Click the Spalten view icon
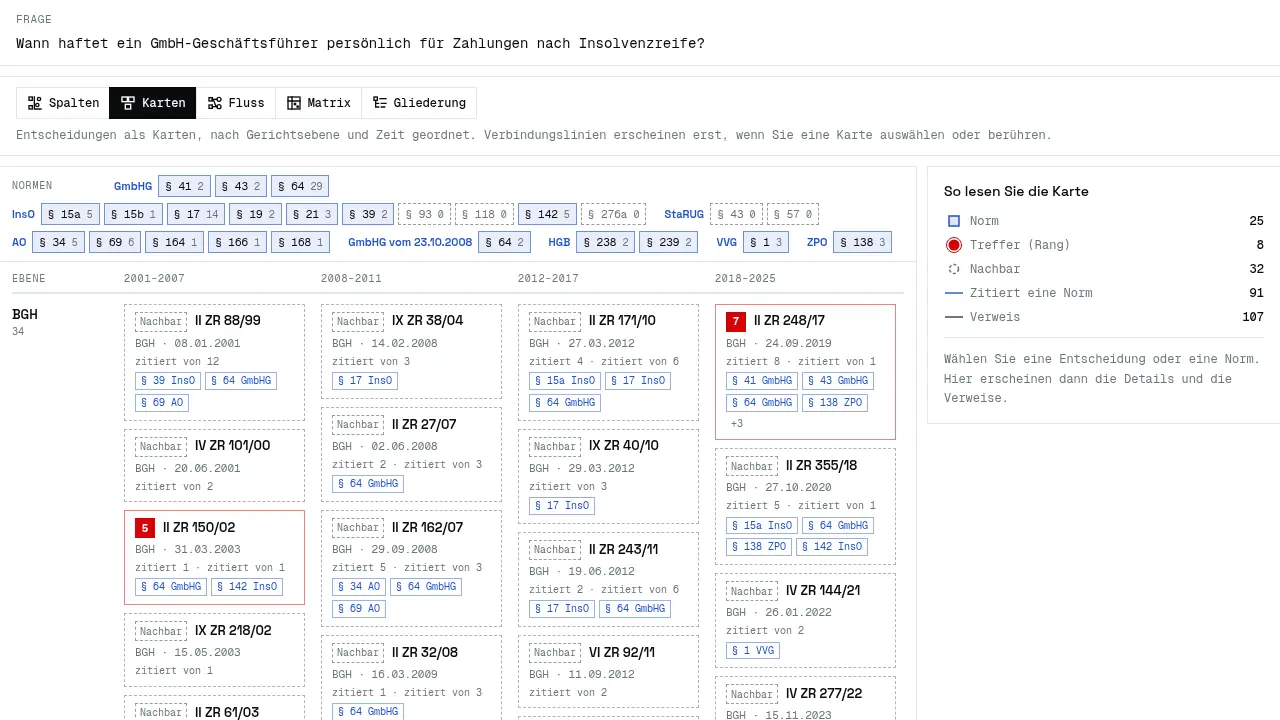Screen dimensions: 1280x720 tap(35, 103)
